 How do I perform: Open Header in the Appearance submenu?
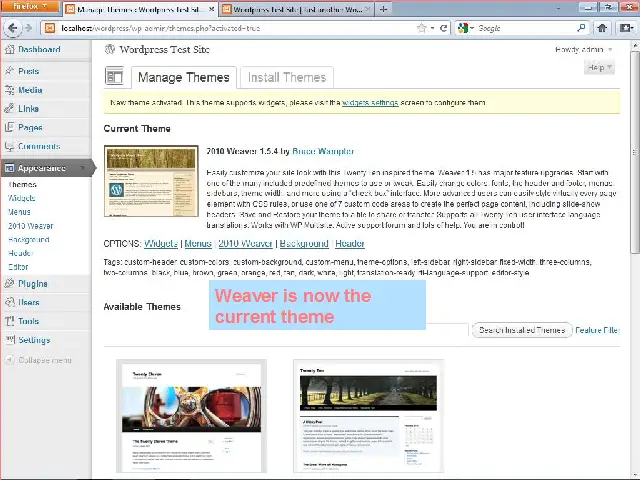point(20,253)
